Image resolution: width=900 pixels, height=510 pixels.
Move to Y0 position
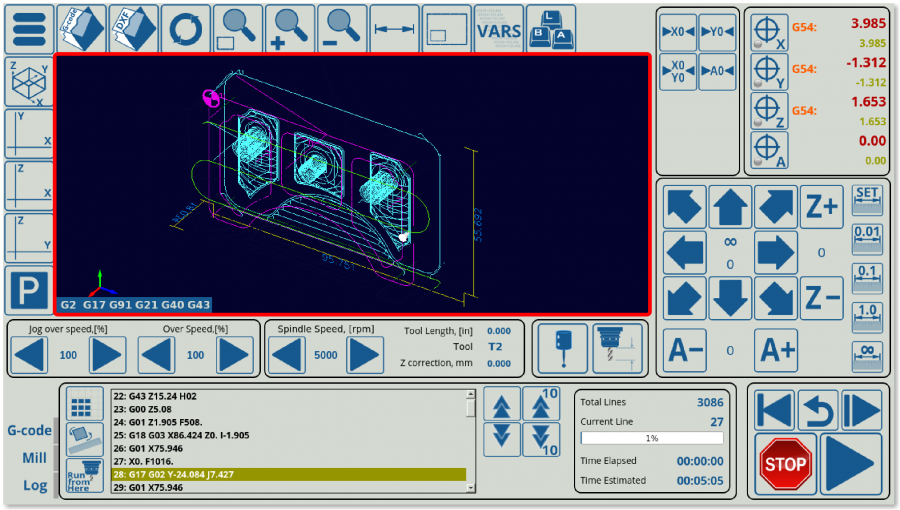717,32
